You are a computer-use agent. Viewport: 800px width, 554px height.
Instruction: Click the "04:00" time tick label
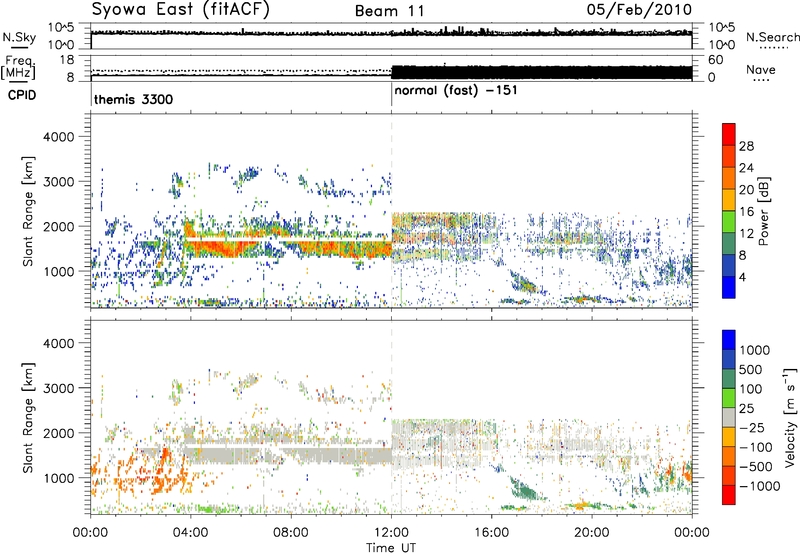coord(190,533)
